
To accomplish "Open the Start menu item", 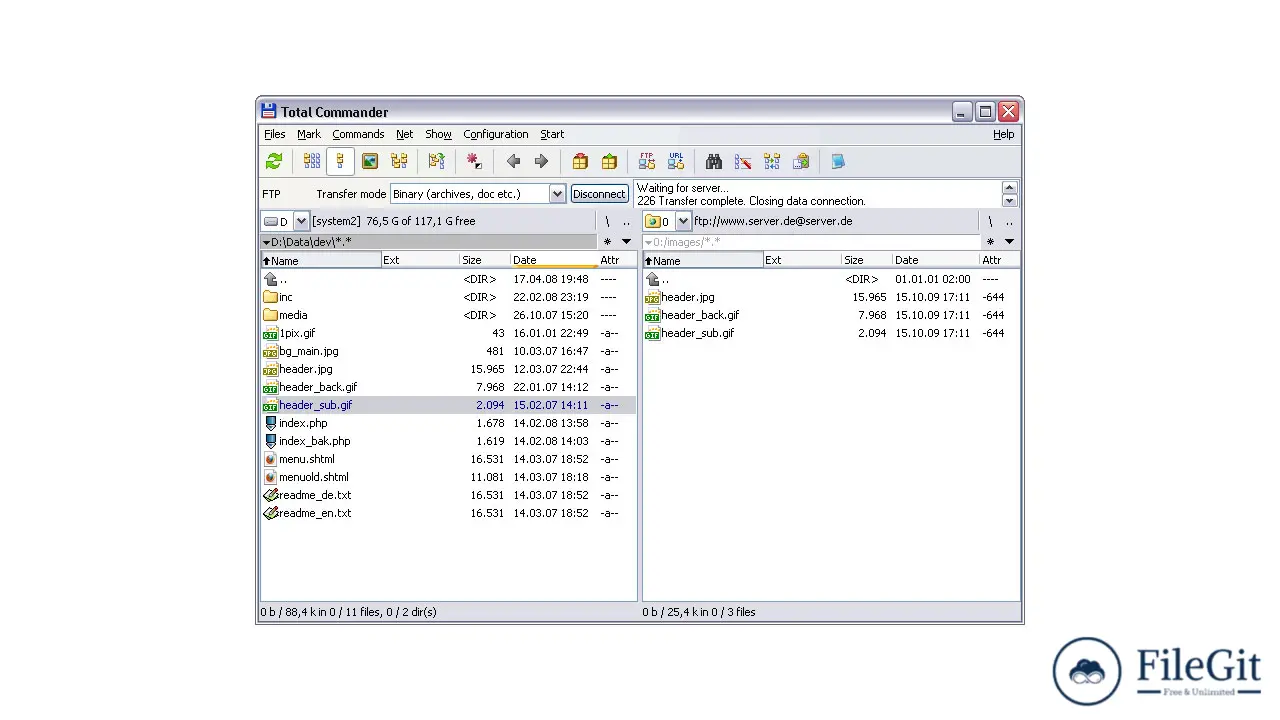I will [x=552, y=134].
